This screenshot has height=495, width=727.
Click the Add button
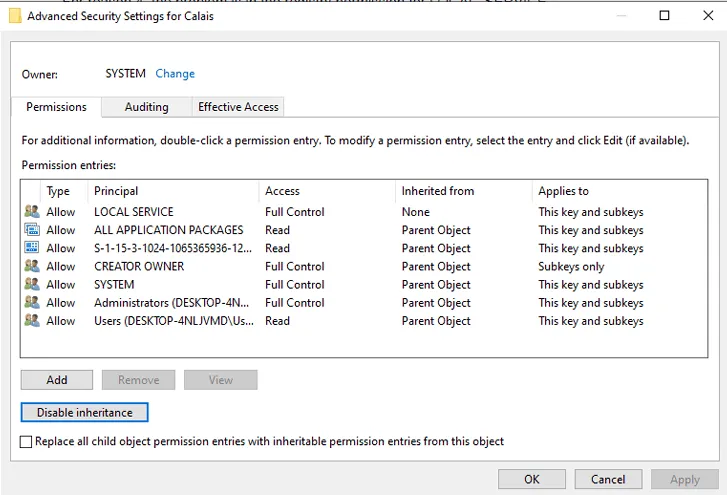[x=57, y=380]
